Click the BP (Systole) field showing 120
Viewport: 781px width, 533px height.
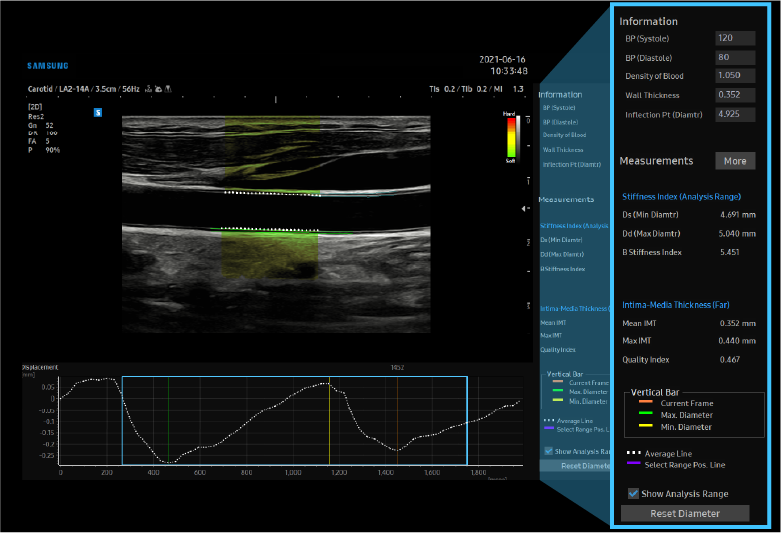(735, 38)
